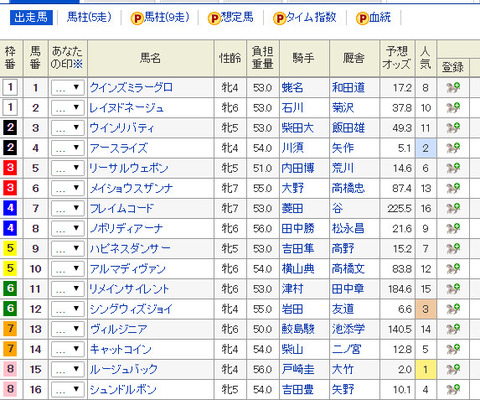Click register icon for キャットコイン
Screen dimensions: 480x400
(453, 349)
